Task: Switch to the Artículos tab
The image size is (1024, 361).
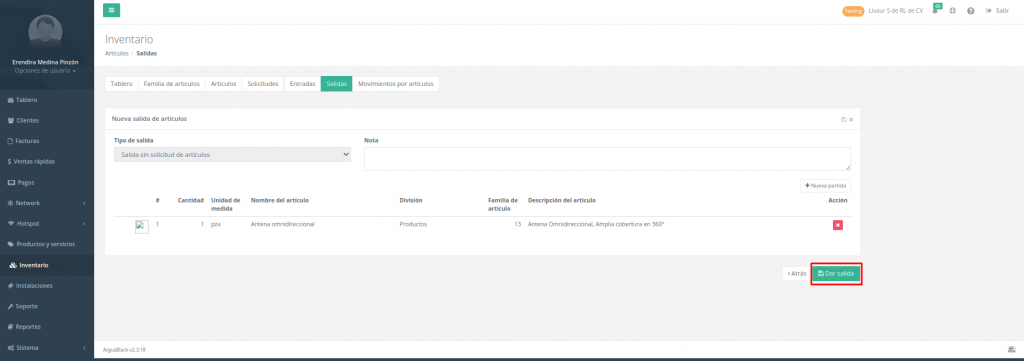Action: tap(223, 84)
